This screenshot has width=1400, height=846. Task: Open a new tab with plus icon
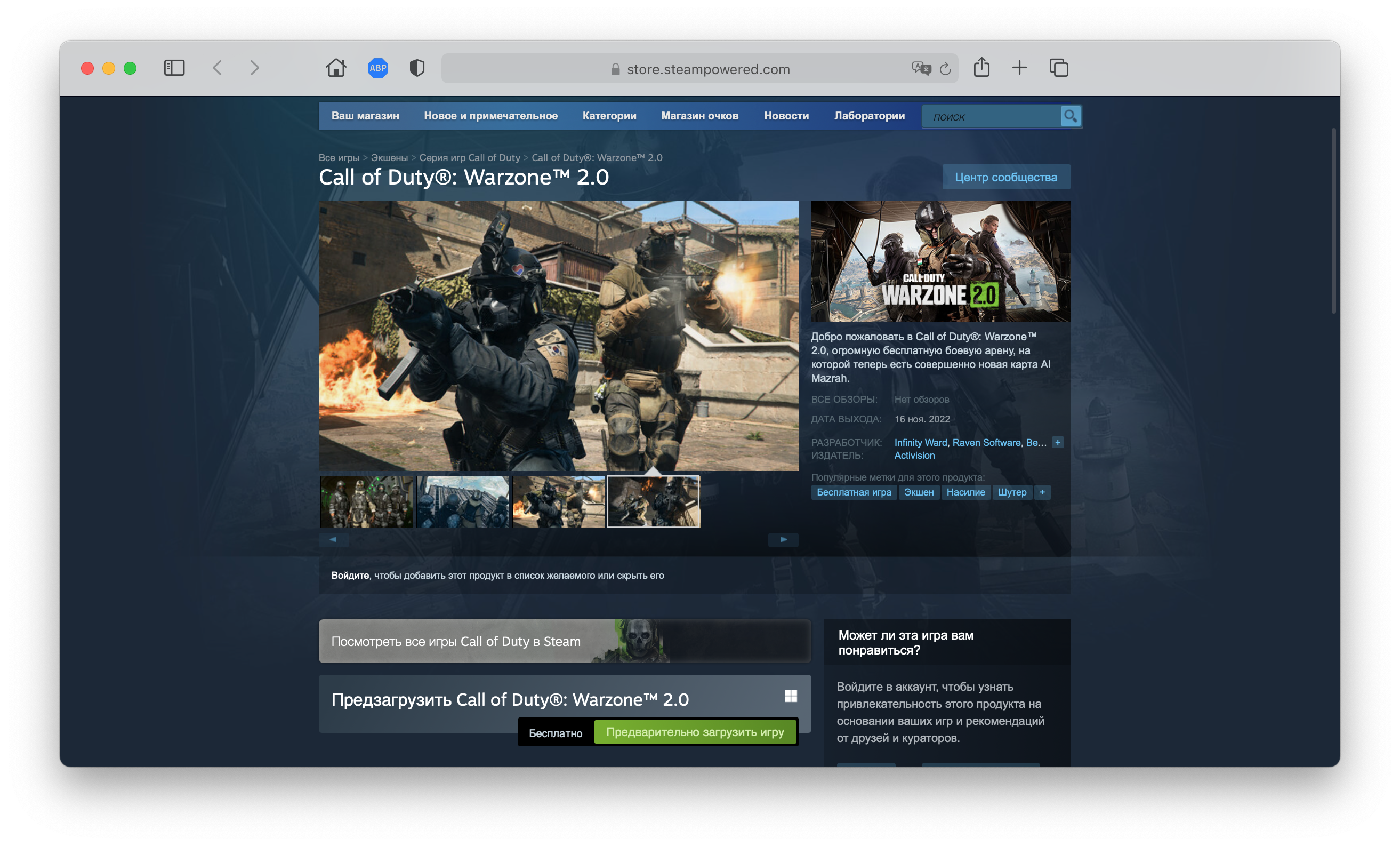click(x=1019, y=68)
